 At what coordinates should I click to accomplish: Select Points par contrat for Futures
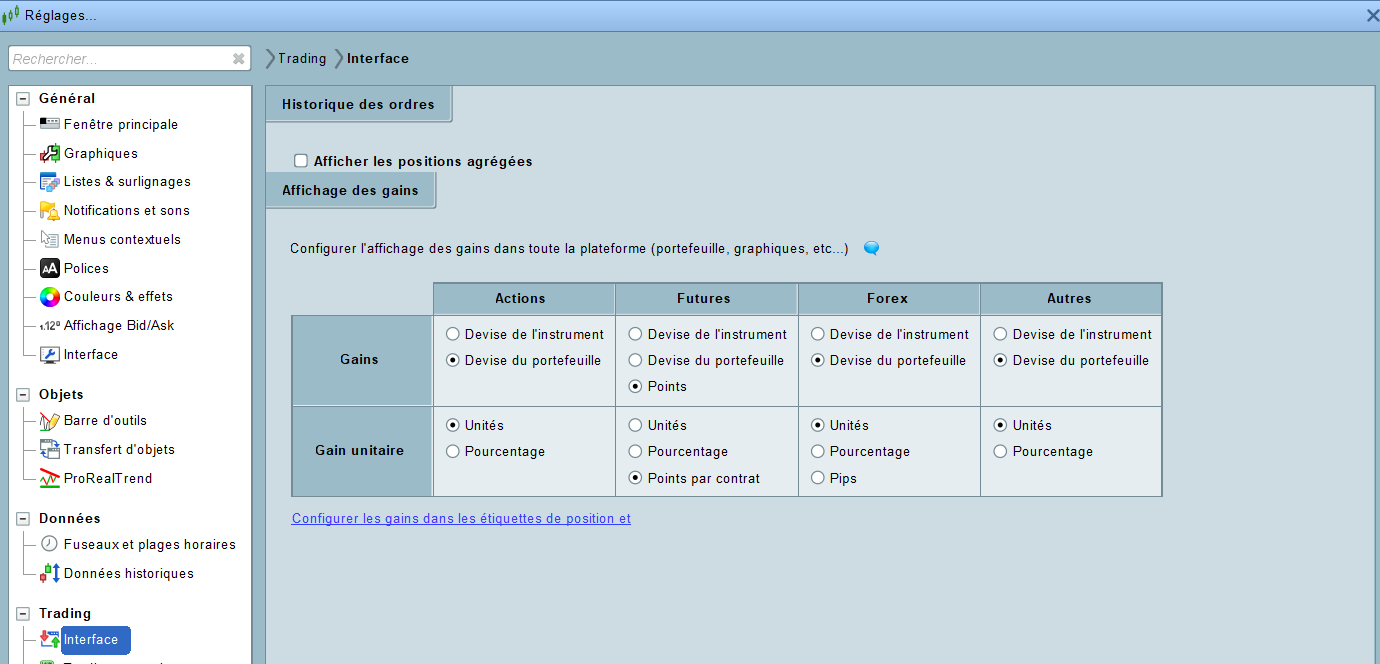tap(635, 479)
